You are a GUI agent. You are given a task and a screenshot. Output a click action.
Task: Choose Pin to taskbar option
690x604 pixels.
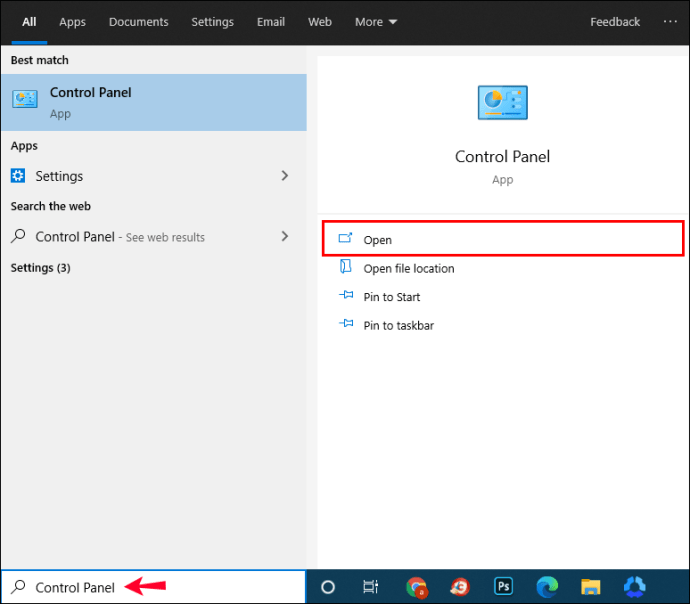tap(398, 325)
